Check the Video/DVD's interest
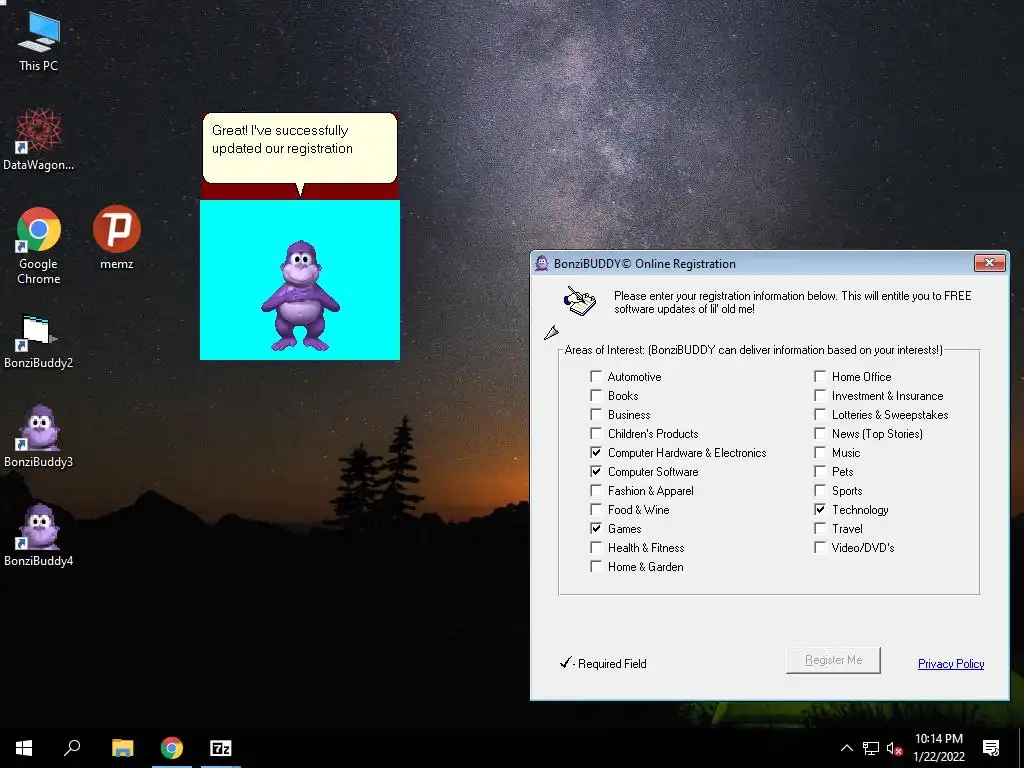Viewport: 1024px width, 768px height. pyautogui.click(x=820, y=547)
